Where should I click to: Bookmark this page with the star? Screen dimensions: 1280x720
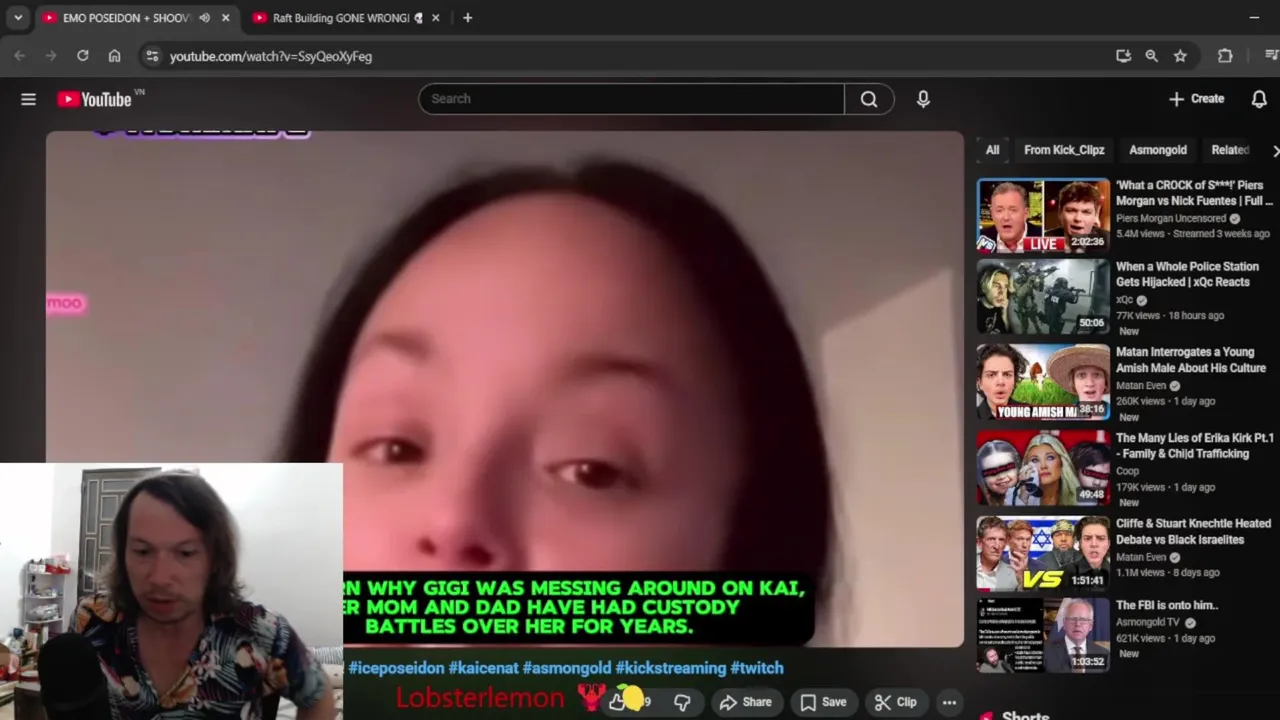pyautogui.click(x=1180, y=56)
